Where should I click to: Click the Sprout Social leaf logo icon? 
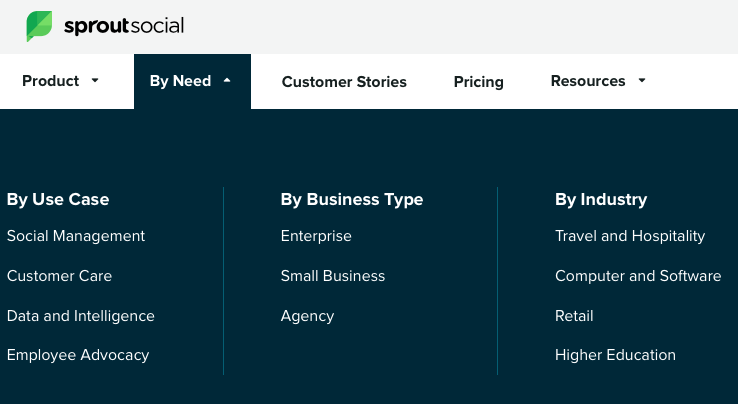click(39, 26)
